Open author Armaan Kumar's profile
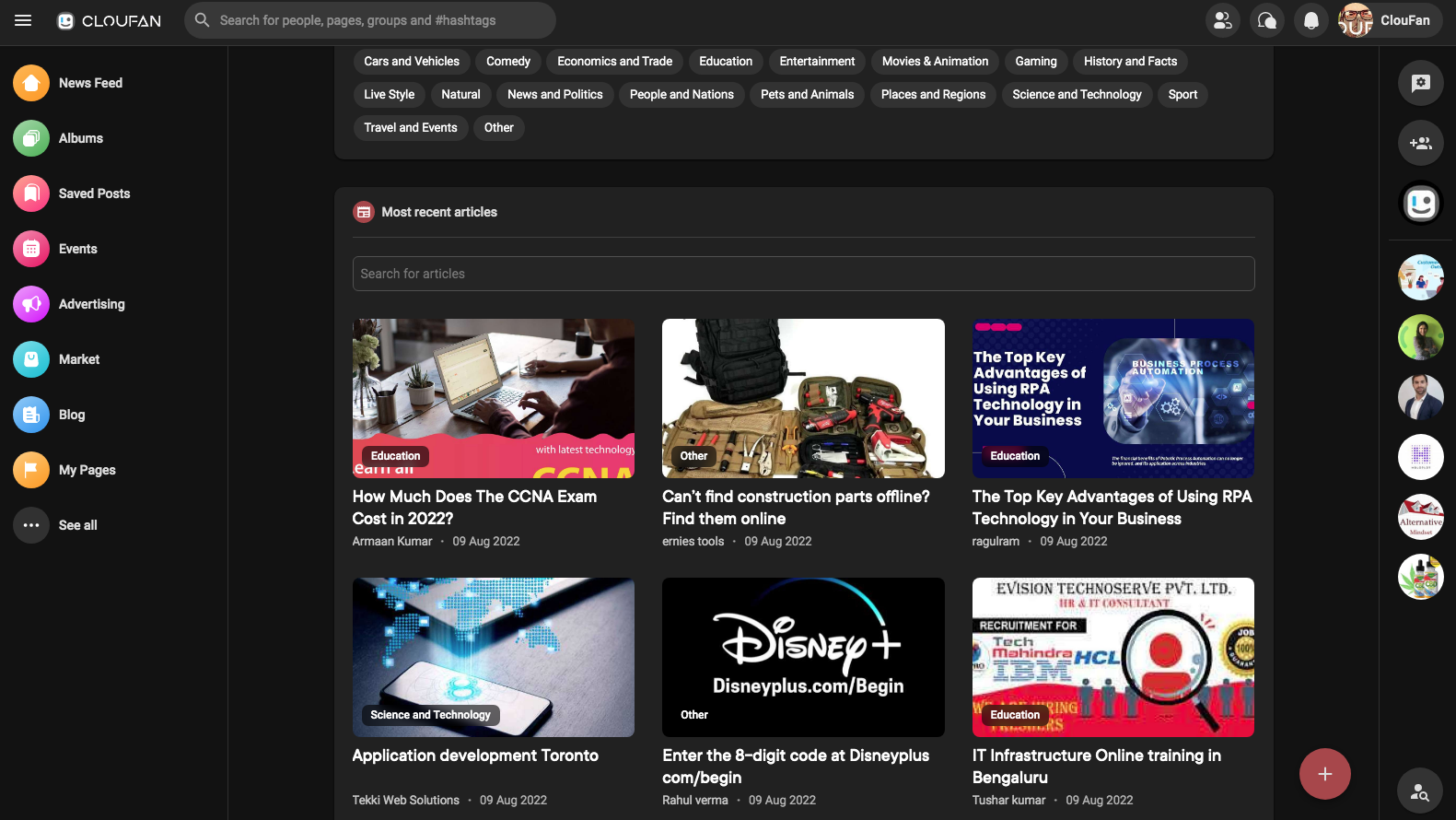The image size is (1456, 820). [392, 542]
